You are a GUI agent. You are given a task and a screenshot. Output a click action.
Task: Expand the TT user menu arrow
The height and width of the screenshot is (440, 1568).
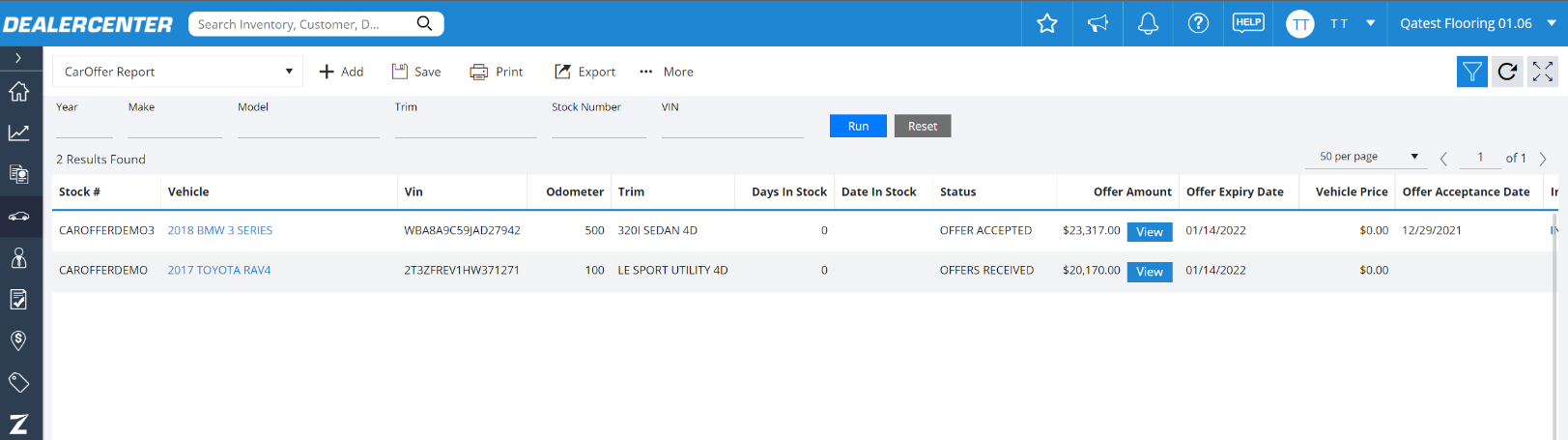coord(1370,23)
